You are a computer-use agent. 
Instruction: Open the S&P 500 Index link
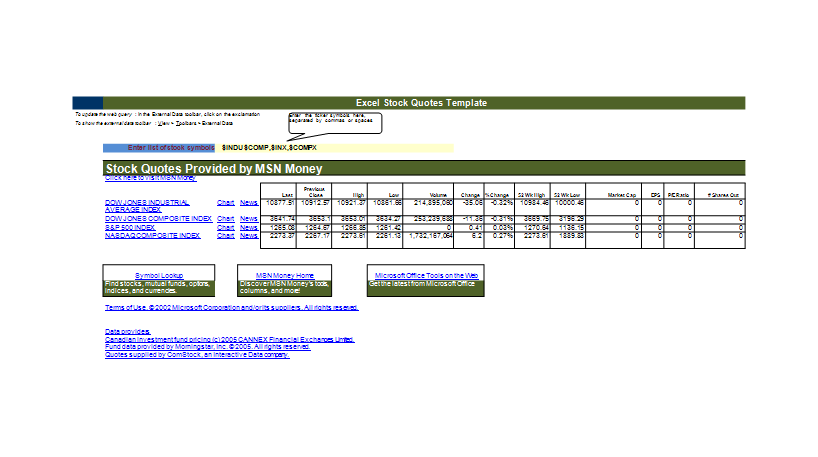tap(130, 227)
